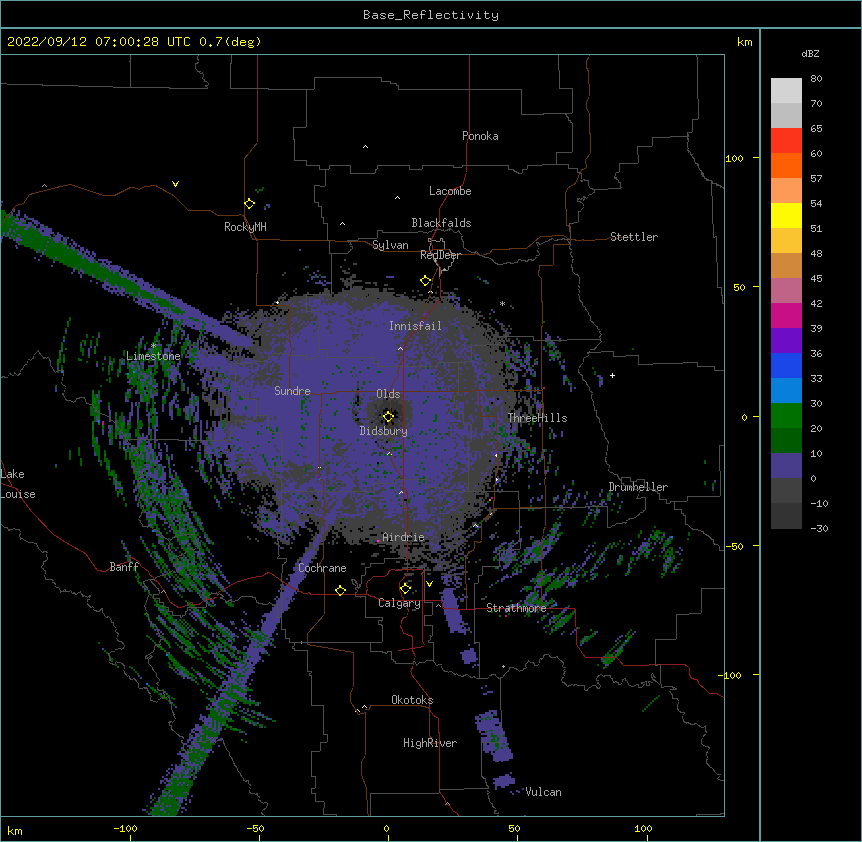Viewport: 862px width, 842px height.
Task: Click the 50 tick on right km axis
Action: pos(739,287)
